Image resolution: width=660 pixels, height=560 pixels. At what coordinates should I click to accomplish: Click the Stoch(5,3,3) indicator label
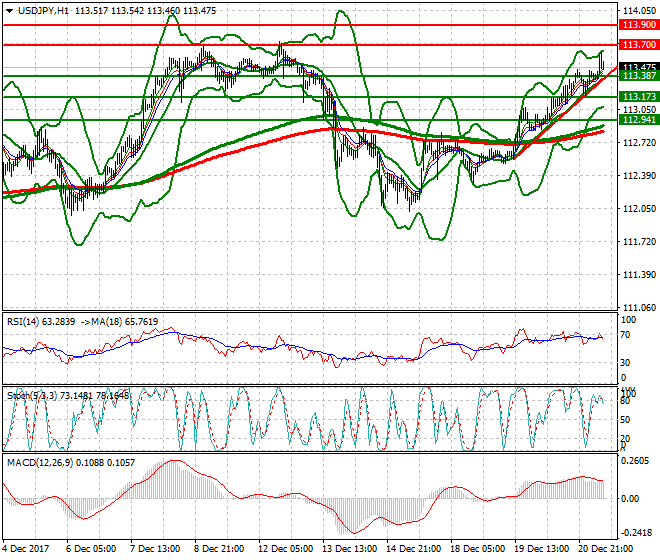coord(26,394)
